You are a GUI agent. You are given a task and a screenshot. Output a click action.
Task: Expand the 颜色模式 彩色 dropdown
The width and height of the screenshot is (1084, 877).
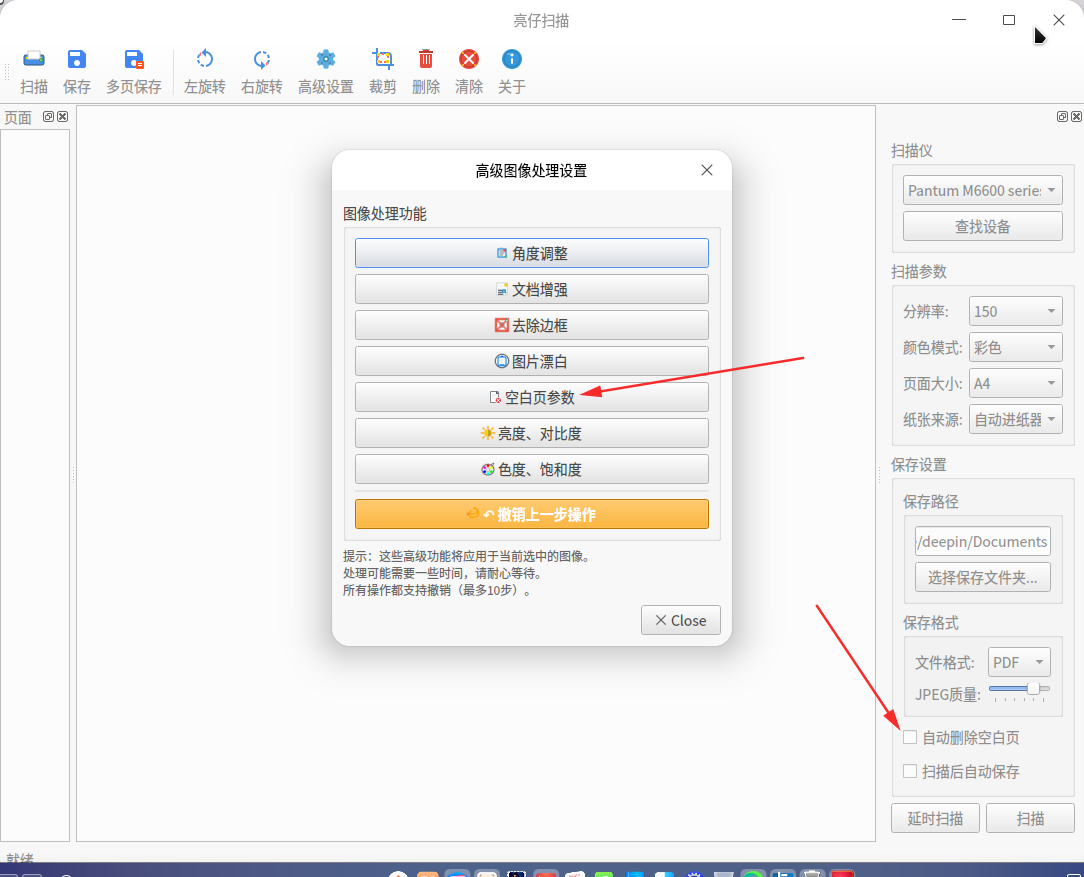tap(1016, 347)
